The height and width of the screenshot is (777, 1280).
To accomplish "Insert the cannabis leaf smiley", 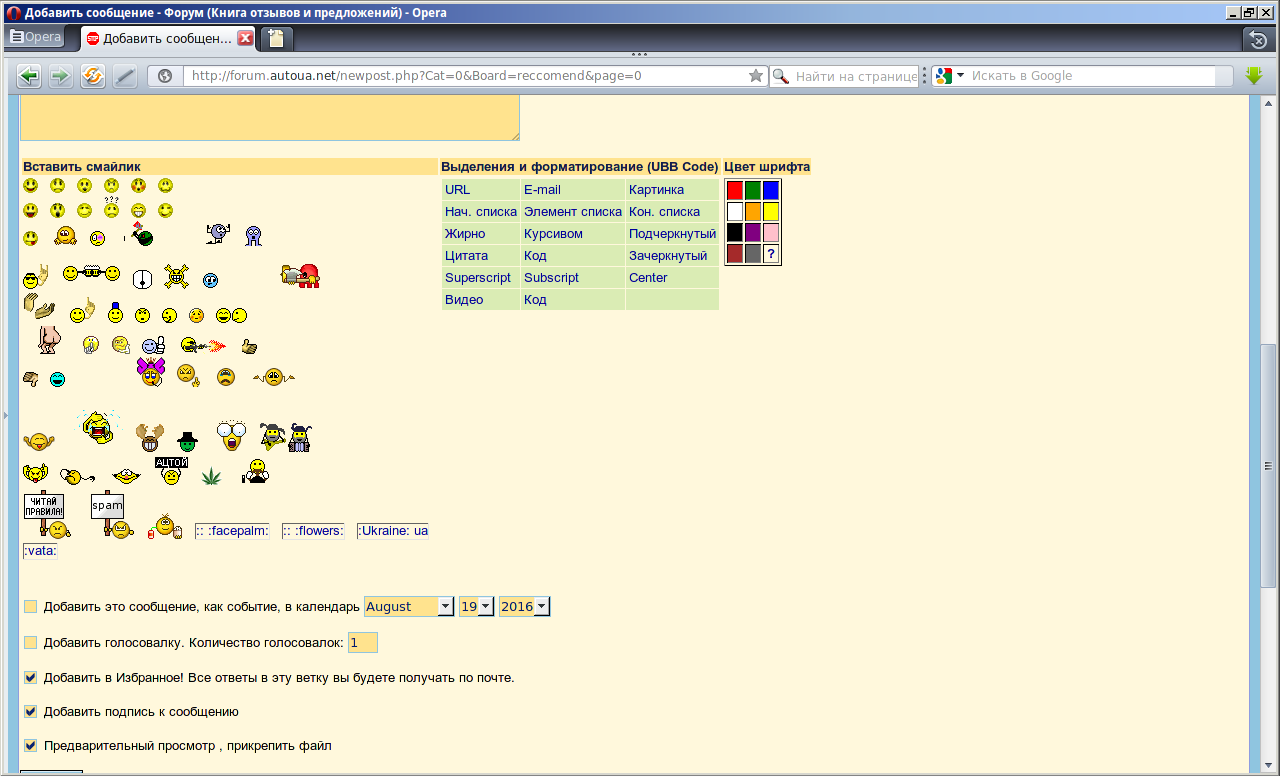I will pos(211,476).
